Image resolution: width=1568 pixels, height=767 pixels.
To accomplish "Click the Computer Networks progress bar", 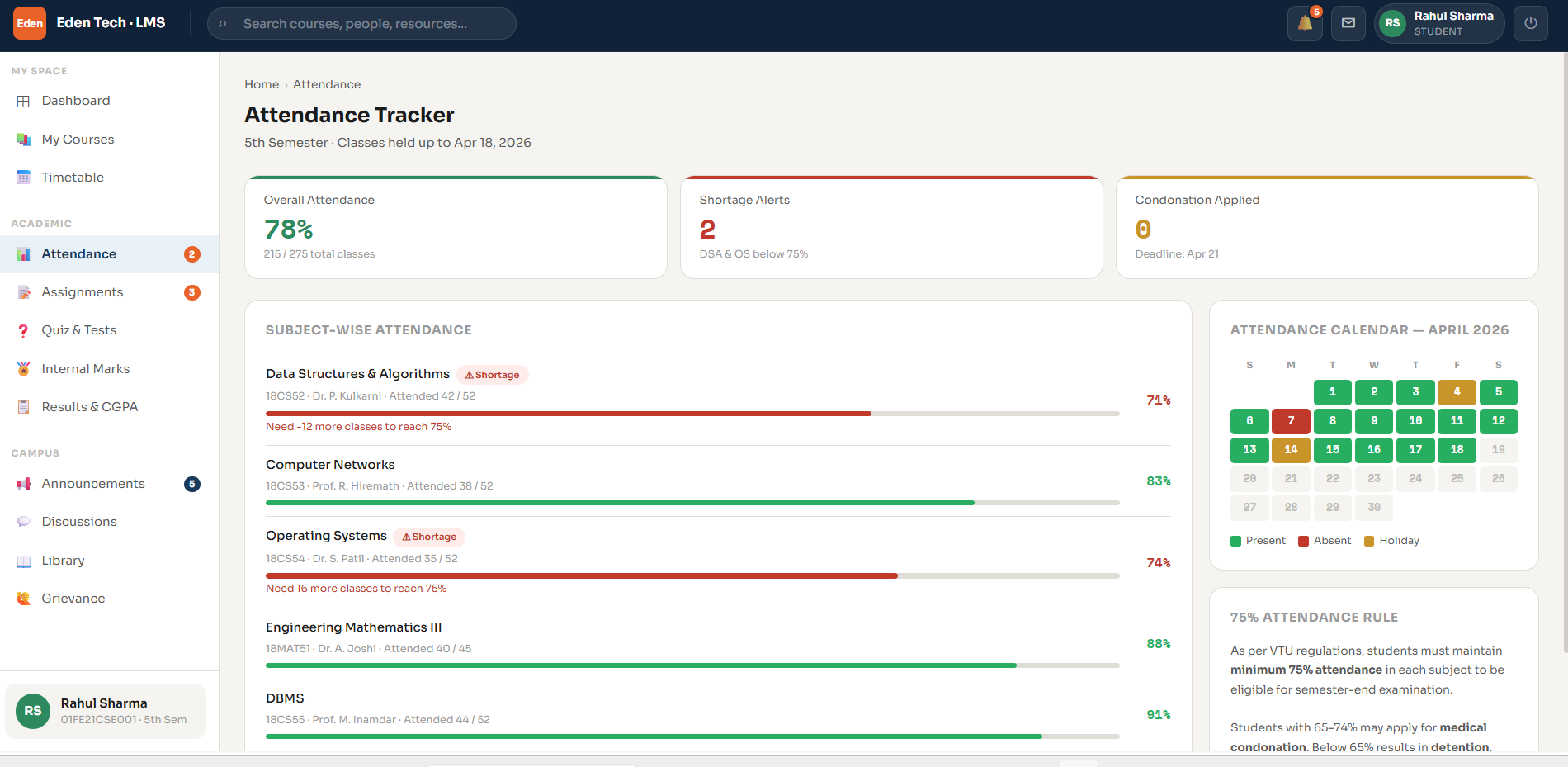I will click(x=692, y=503).
